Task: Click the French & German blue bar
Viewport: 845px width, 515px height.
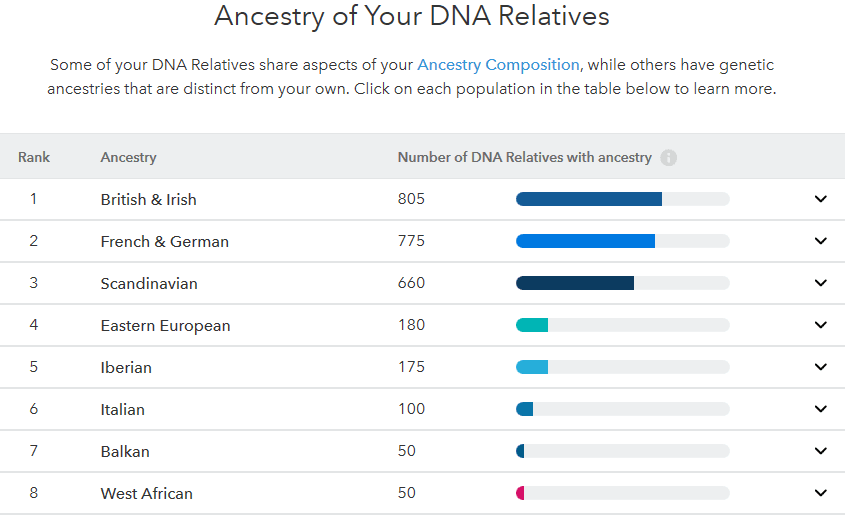Action: [x=585, y=241]
